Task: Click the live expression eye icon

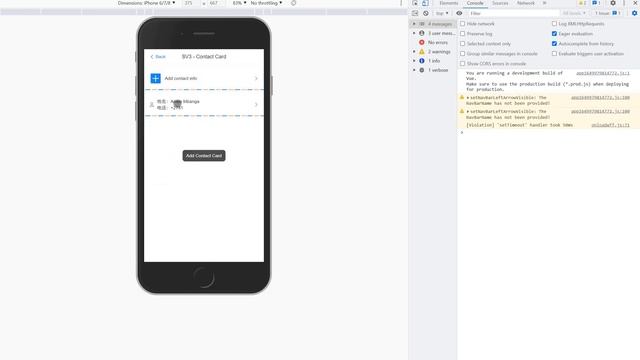Action: (459, 13)
